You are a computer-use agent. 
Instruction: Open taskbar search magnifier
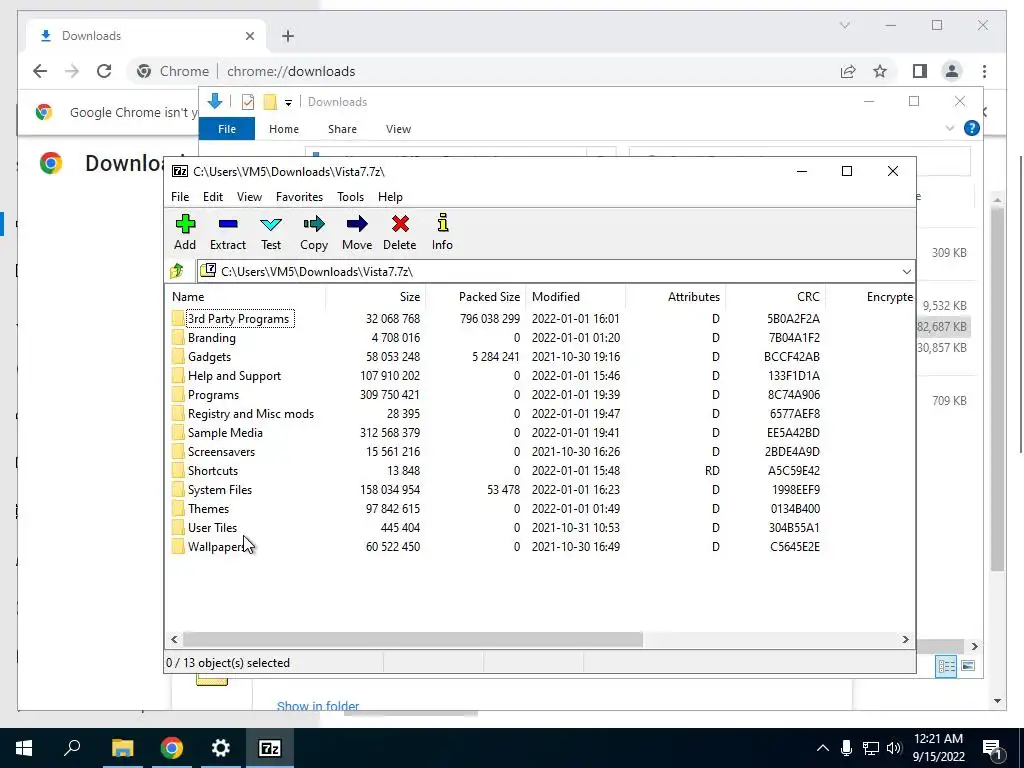pos(72,748)
